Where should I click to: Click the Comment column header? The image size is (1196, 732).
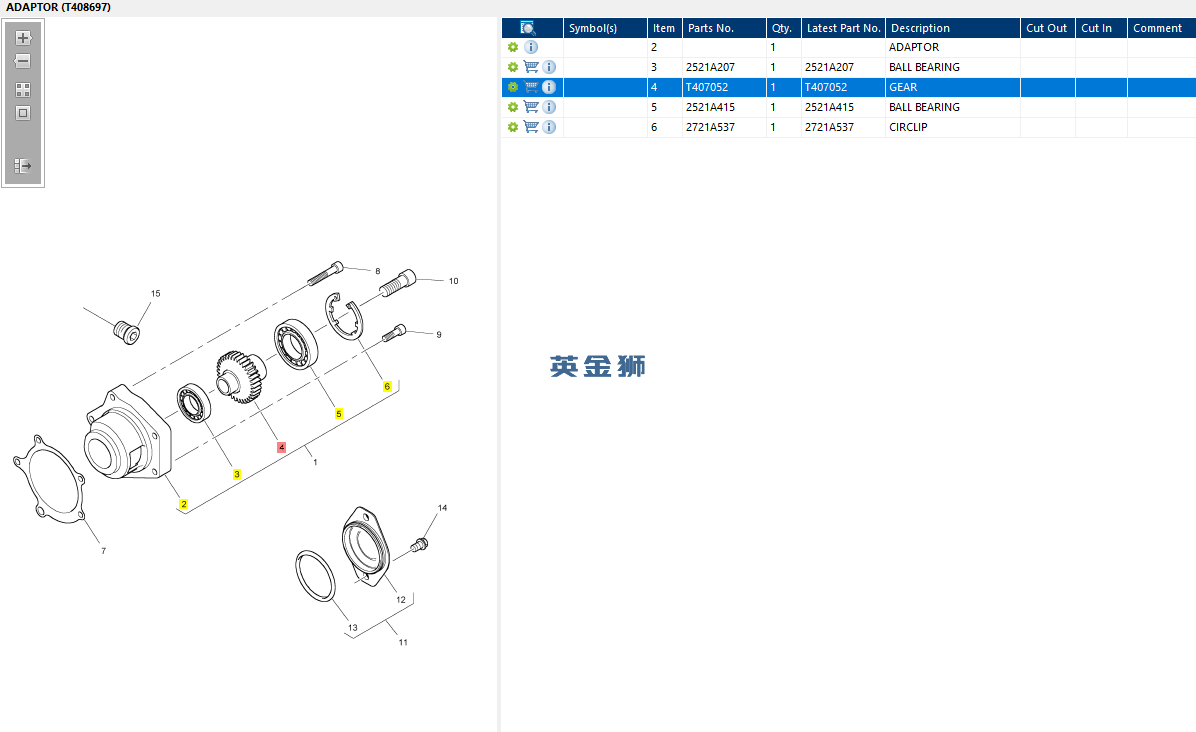click(x=1161, y=28)
